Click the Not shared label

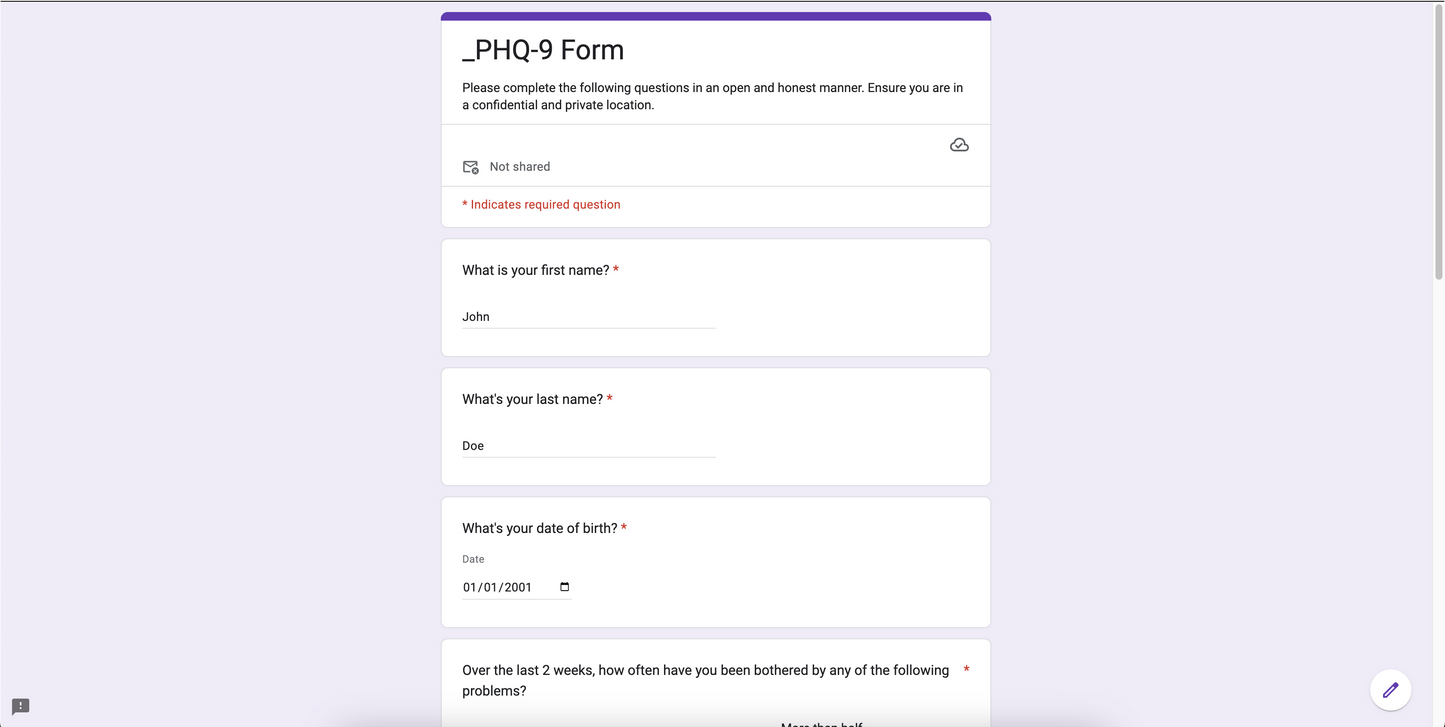(x=520, y=167)
